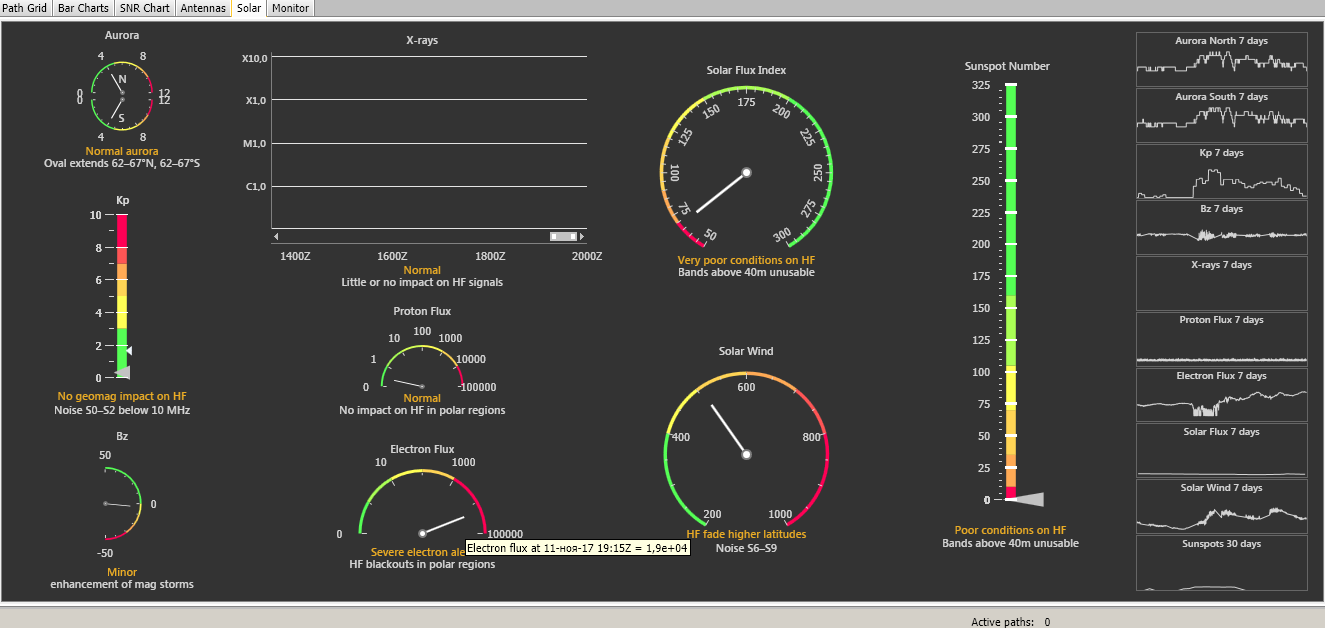Image resolution: width=1325 pixels, height=628 pixels.
Task: Click the '1400Z' time axis label
Action: pos(295,256)
